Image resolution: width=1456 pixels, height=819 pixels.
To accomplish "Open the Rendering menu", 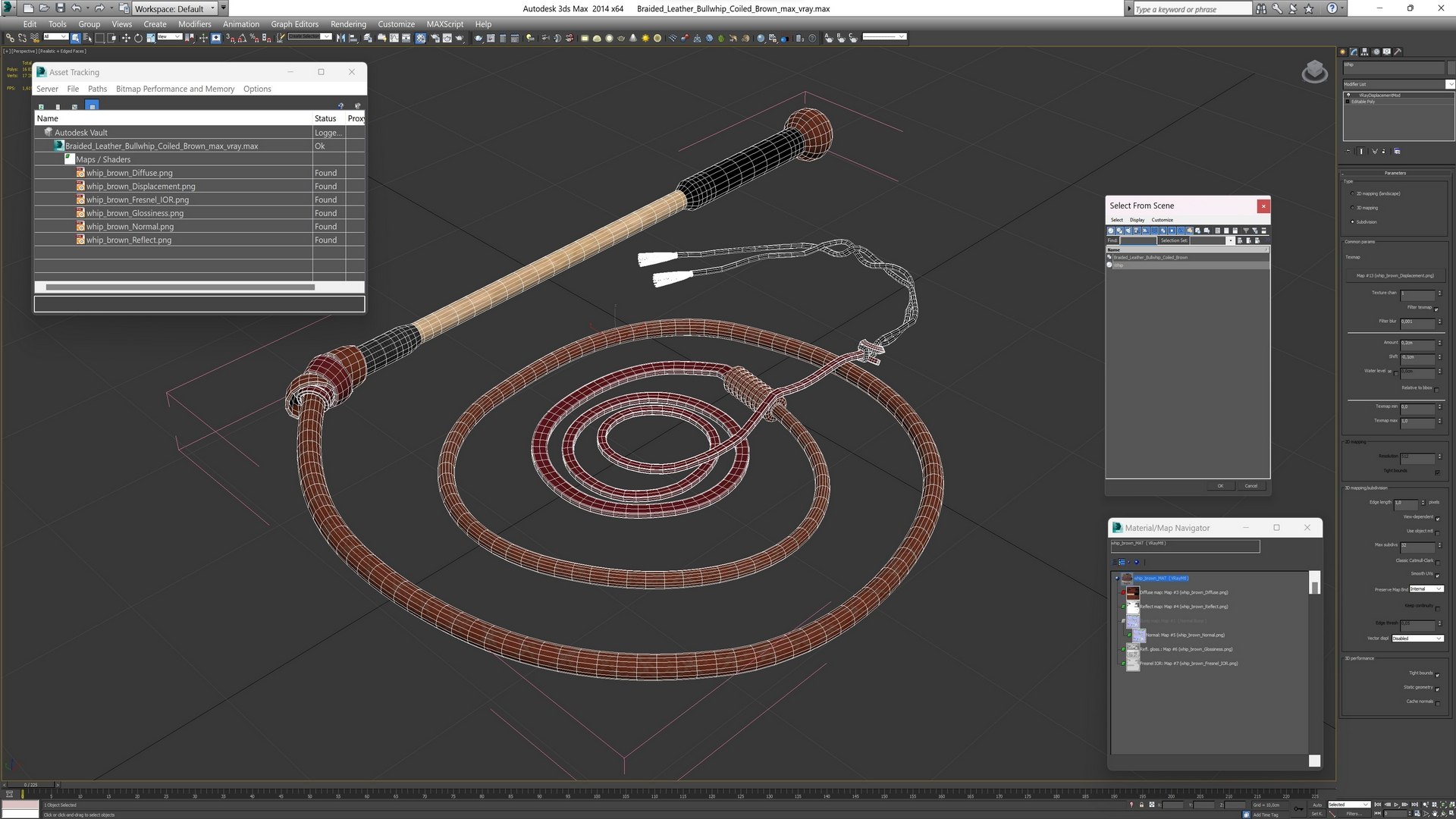I will tap(348, 24).
